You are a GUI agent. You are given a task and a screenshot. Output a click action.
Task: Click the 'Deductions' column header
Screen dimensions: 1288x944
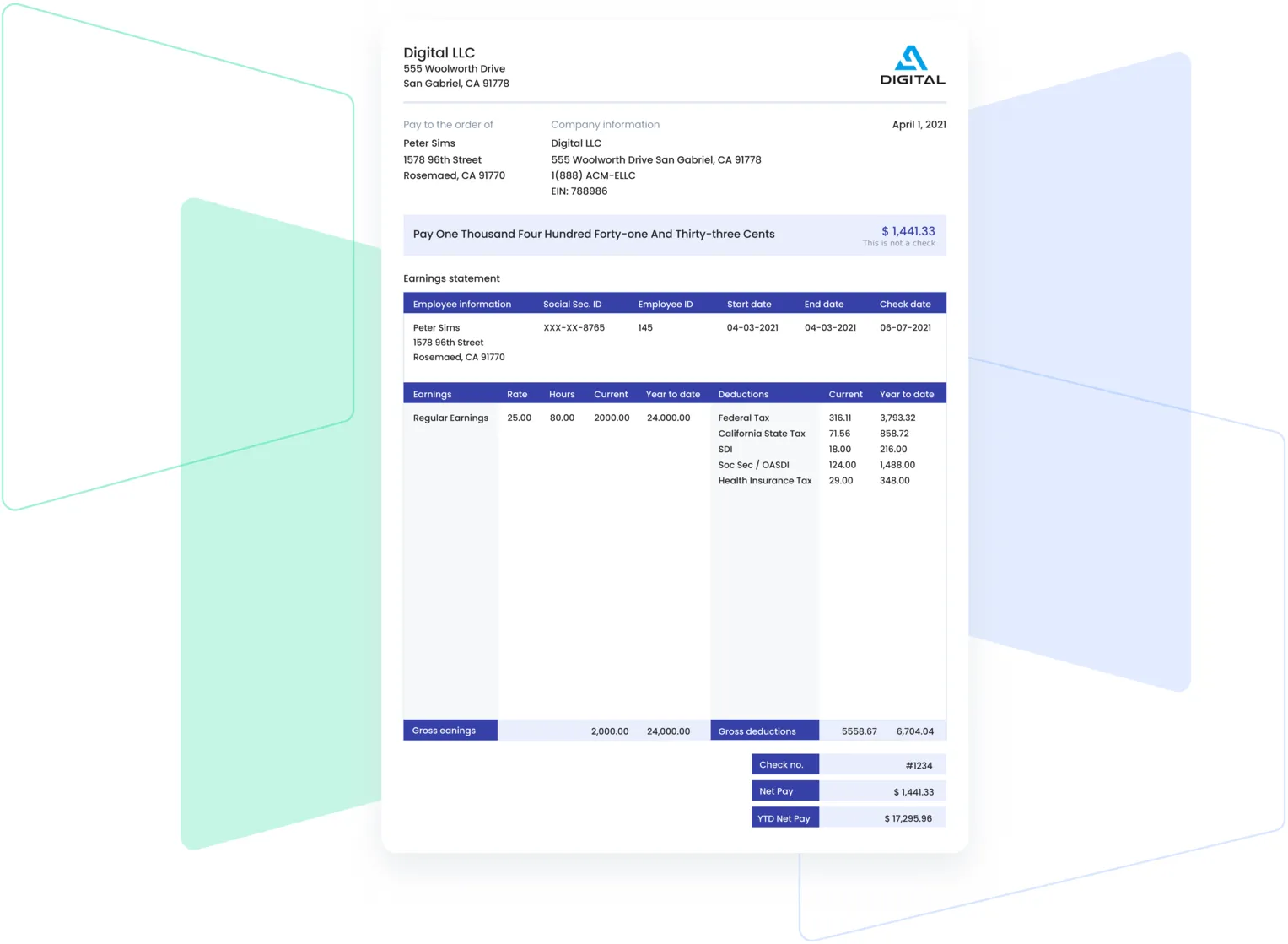click(743, 395)
